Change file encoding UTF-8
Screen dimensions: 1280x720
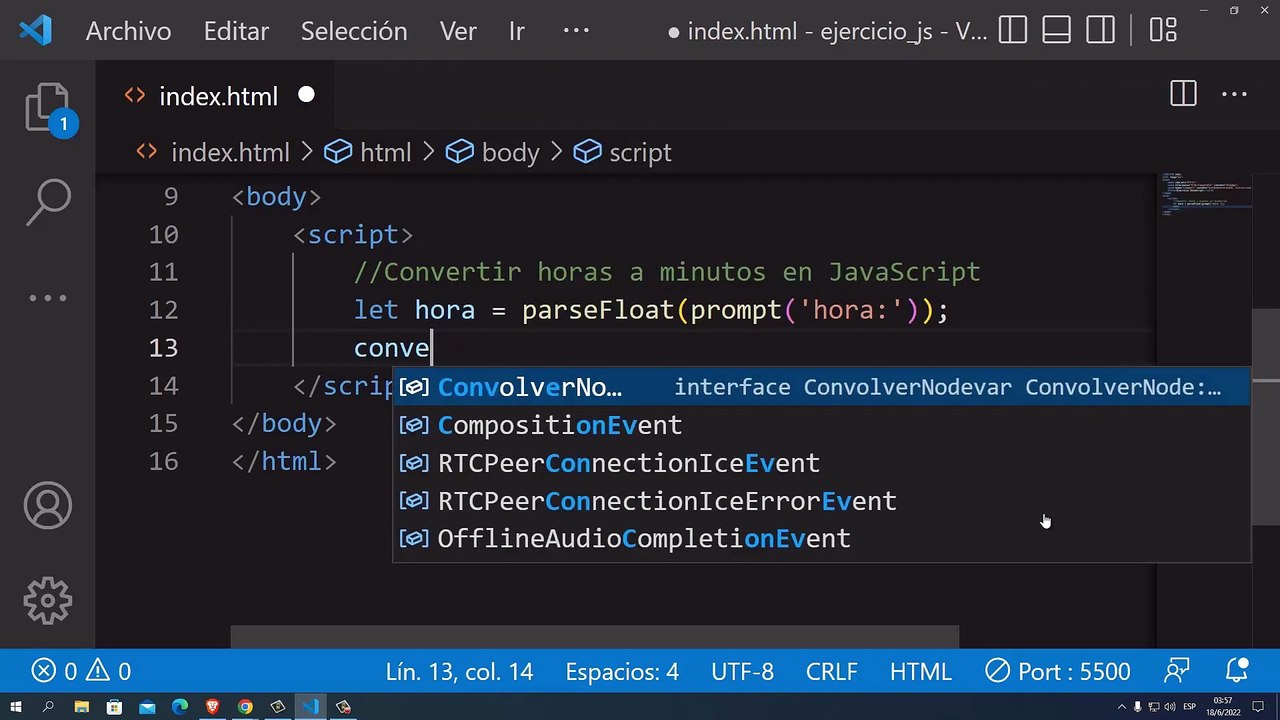[x=742, y=671]
